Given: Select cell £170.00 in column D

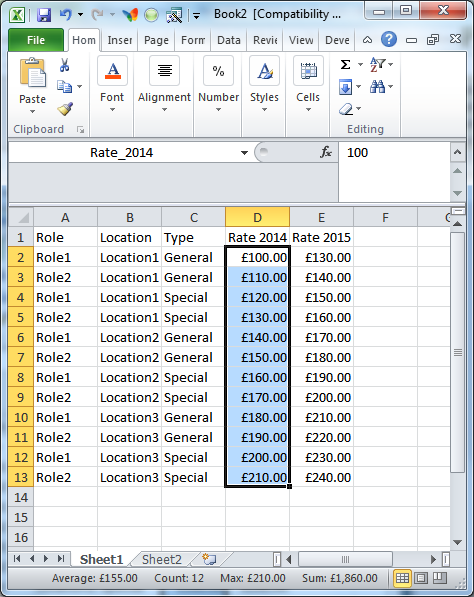Looking at the screenshot, I should tap(257, 397).
